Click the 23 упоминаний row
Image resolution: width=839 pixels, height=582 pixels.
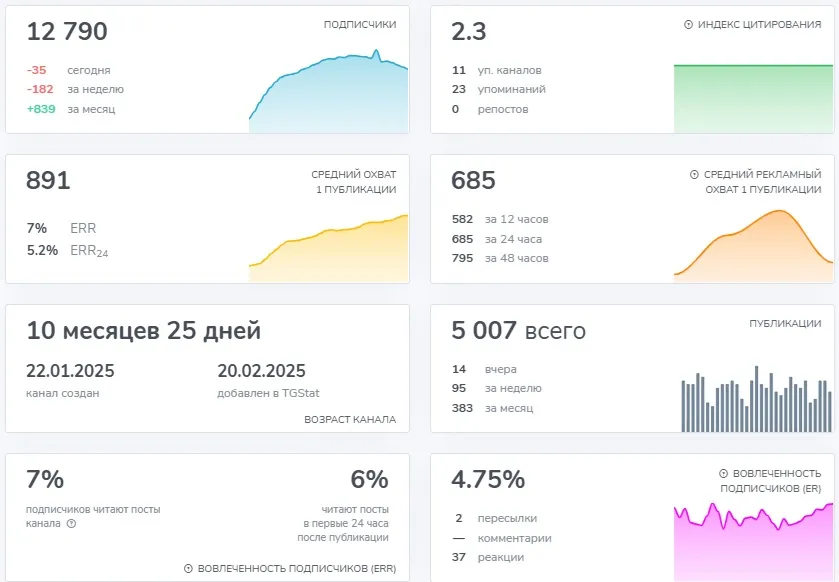tap(499, 89)
